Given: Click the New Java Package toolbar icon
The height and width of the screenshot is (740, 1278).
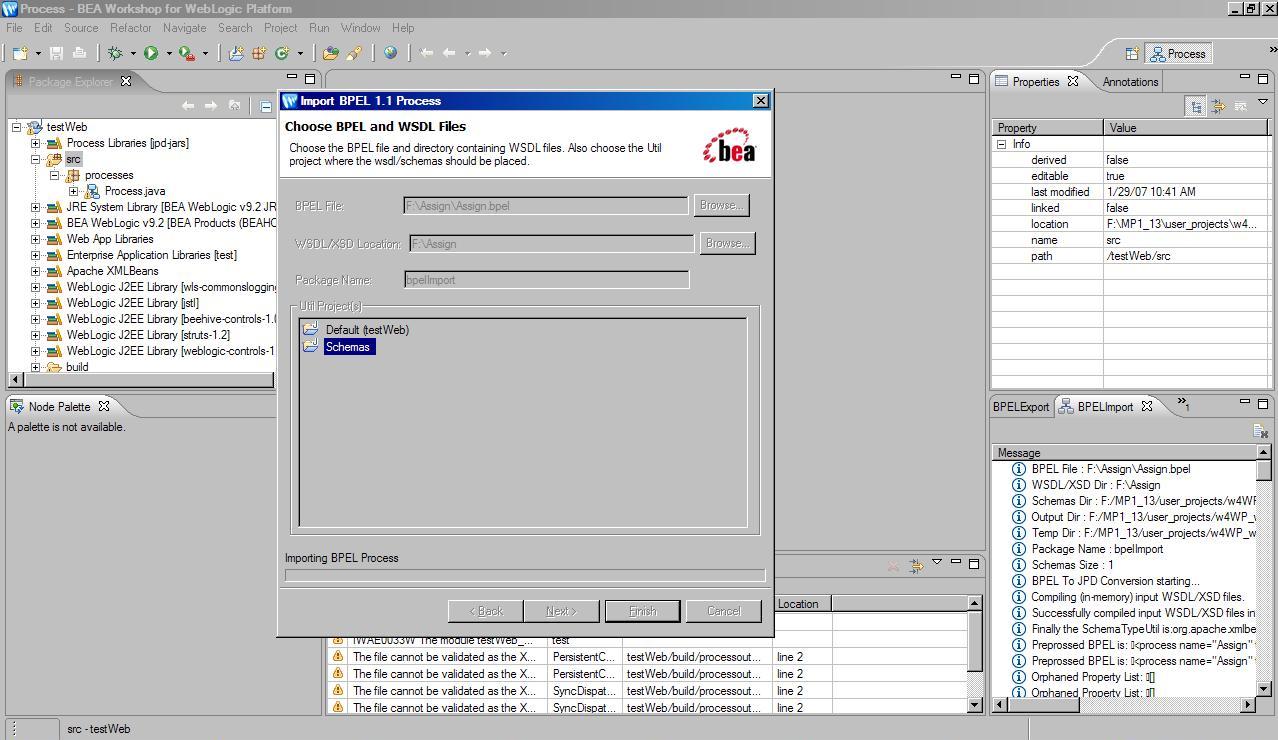Looking at the screenshot, I should pos(259,53).
